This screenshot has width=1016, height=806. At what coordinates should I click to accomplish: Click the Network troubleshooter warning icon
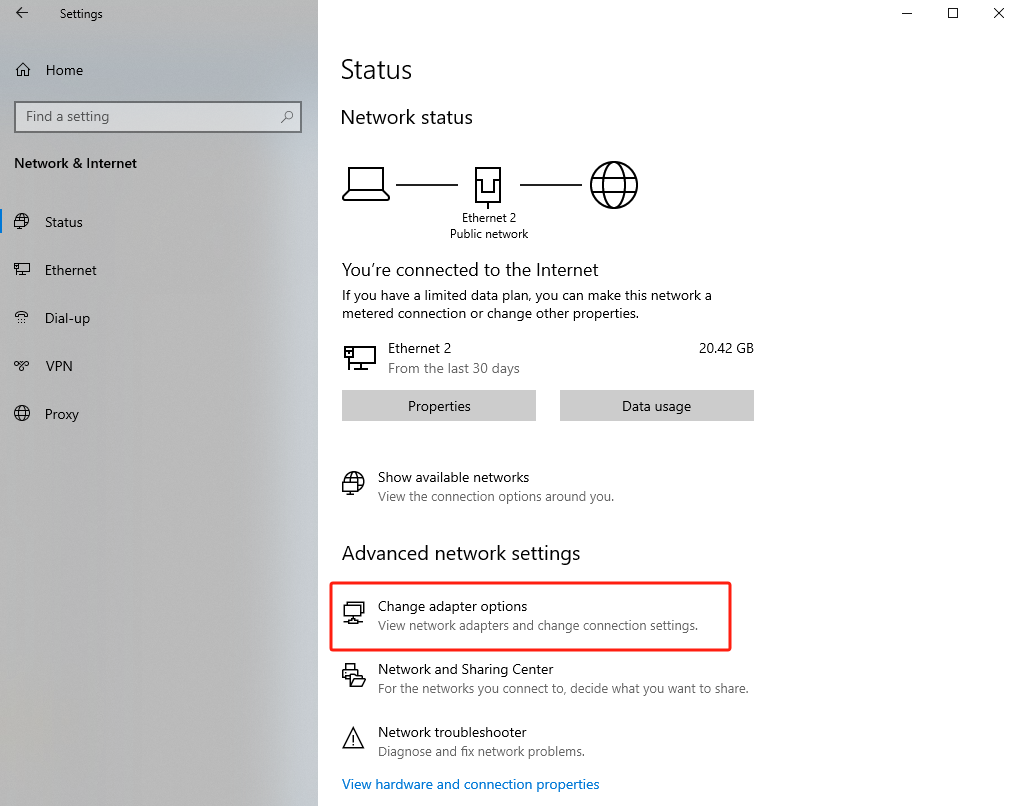click(x=353, y=740)
